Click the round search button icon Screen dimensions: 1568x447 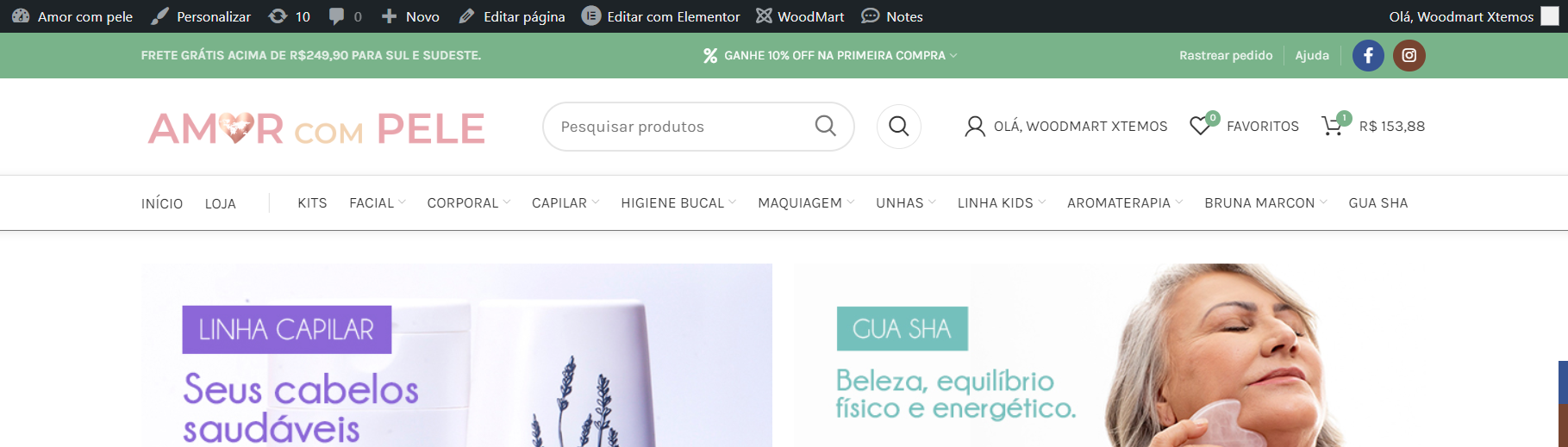899,127
